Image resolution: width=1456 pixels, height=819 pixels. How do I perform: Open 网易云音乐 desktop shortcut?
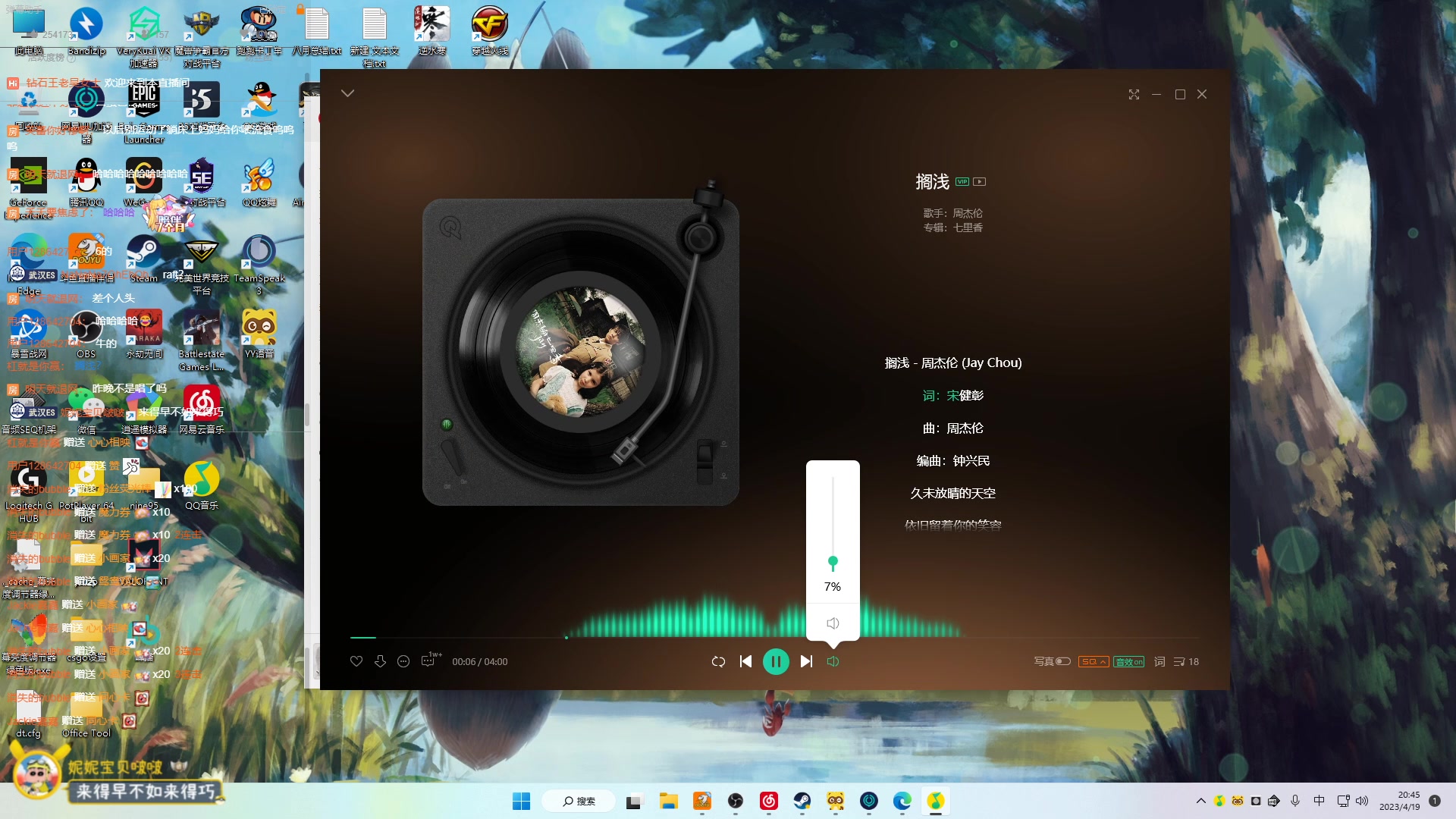point(202,409)
